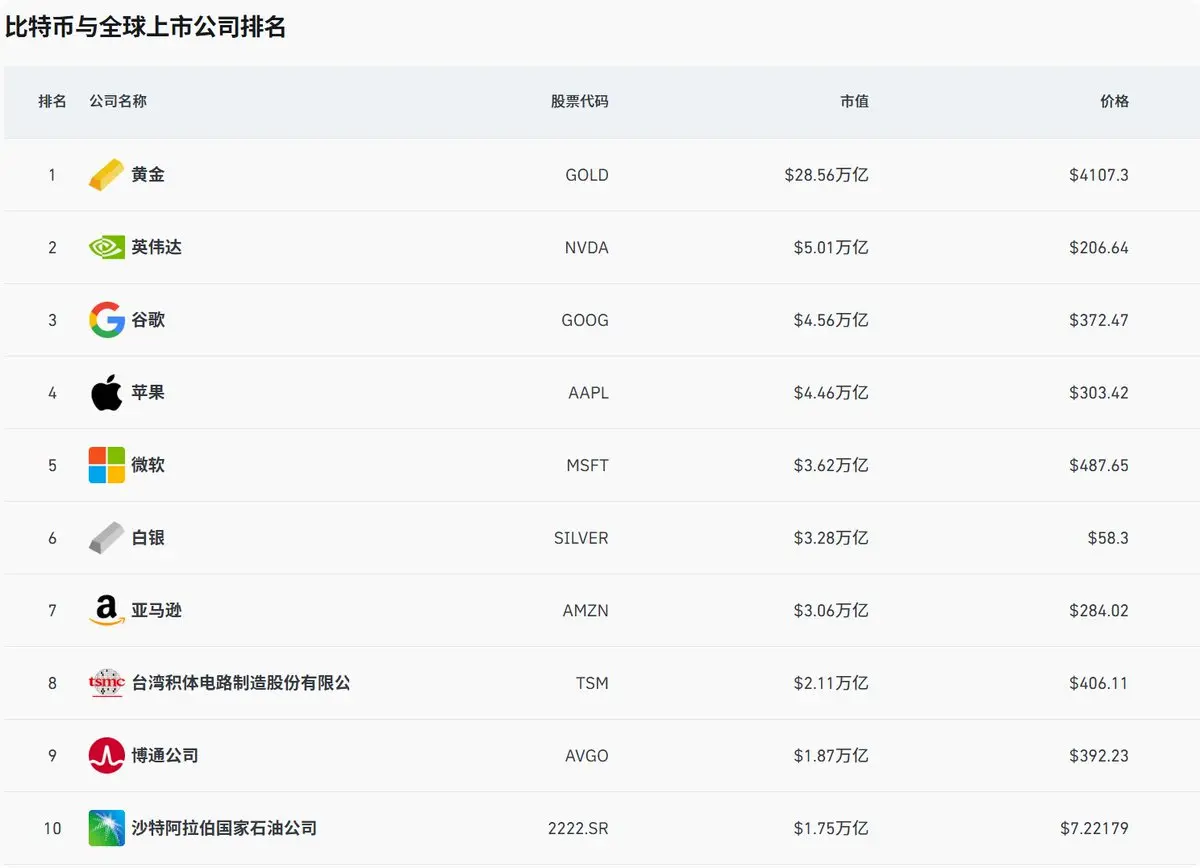
Task: Click the $372.47 price cell
Action: tap(1099, 320)
